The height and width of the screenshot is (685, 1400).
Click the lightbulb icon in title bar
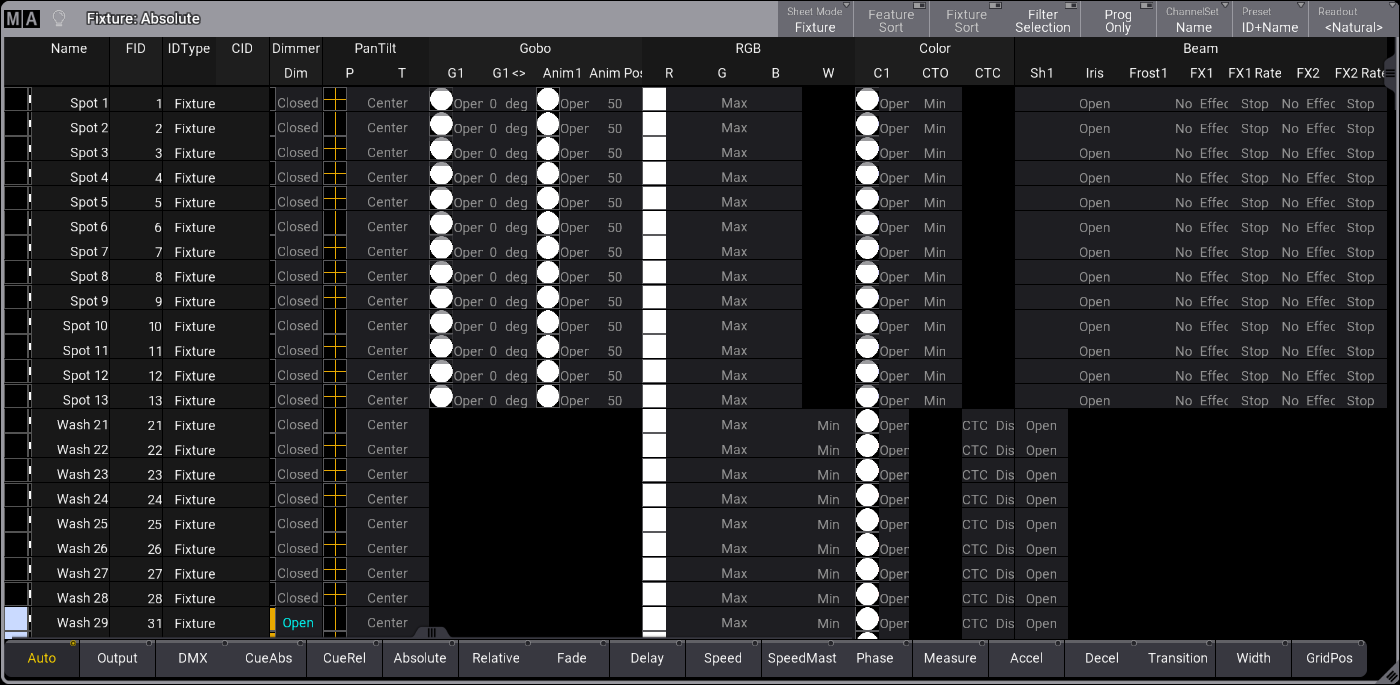tap(59, 18)
